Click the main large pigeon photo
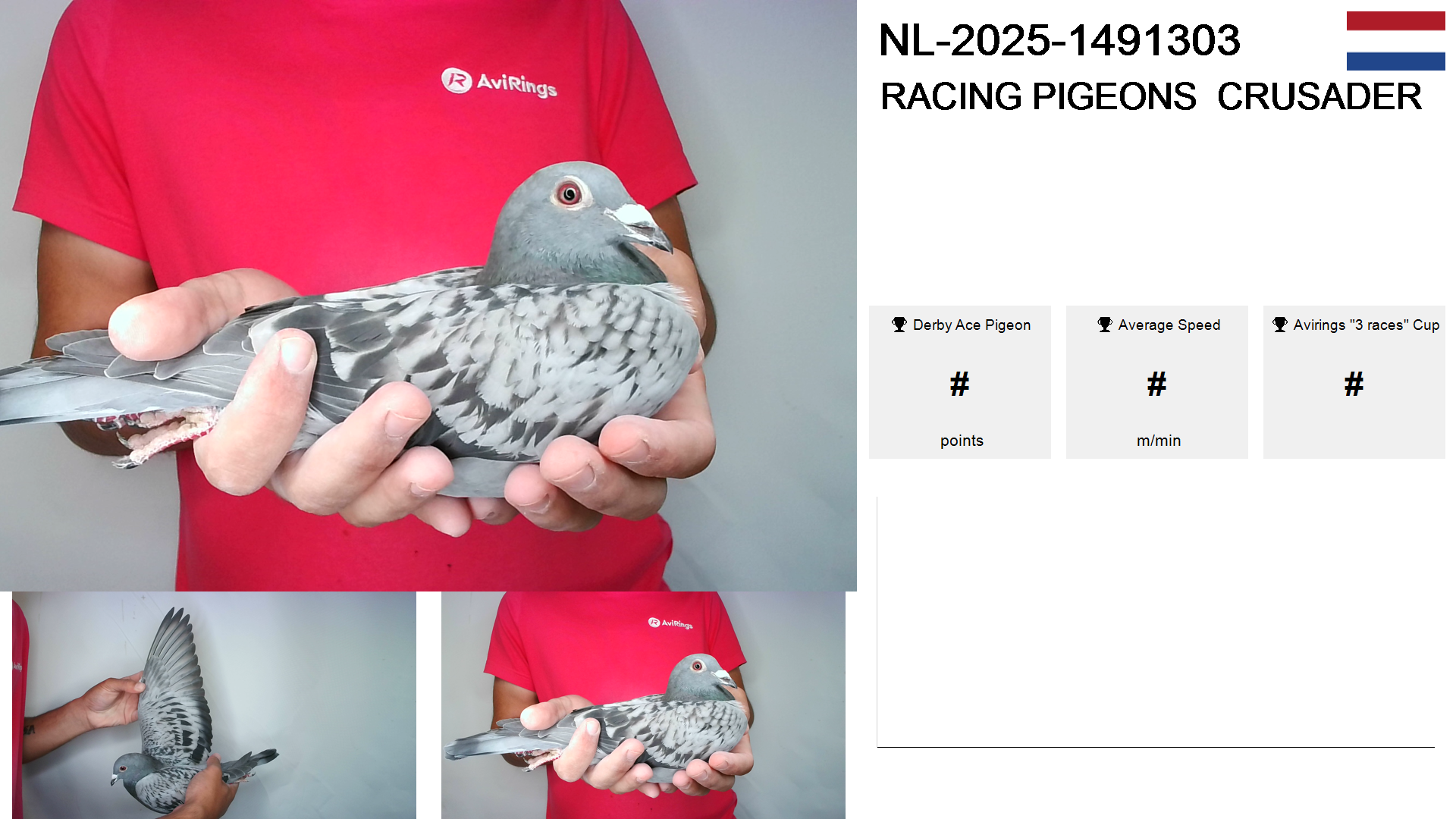The height and width of the screenshot is (819, 1456). 428,296
